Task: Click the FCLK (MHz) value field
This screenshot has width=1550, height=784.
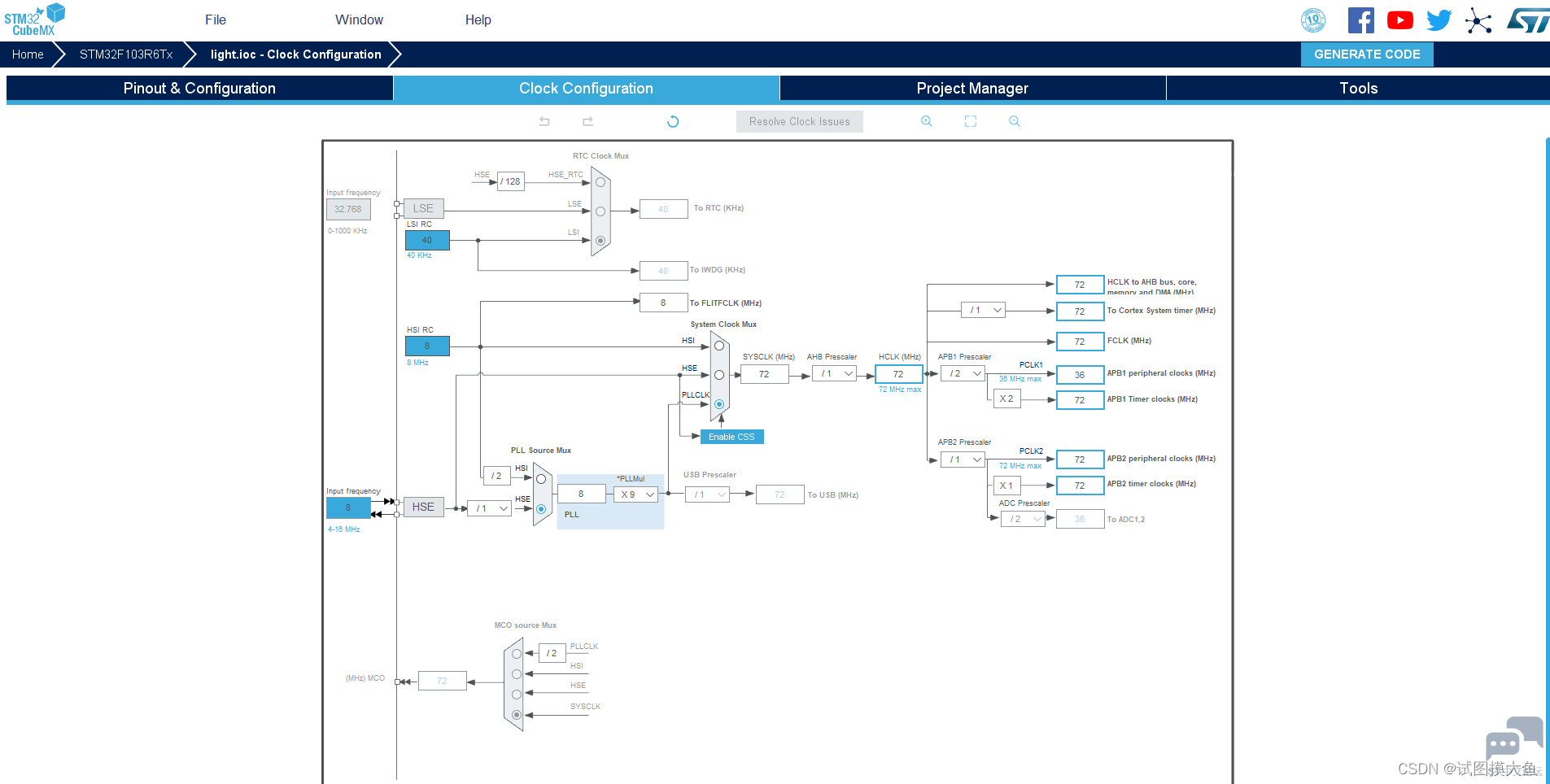Action: click(x=1080, y=342)
